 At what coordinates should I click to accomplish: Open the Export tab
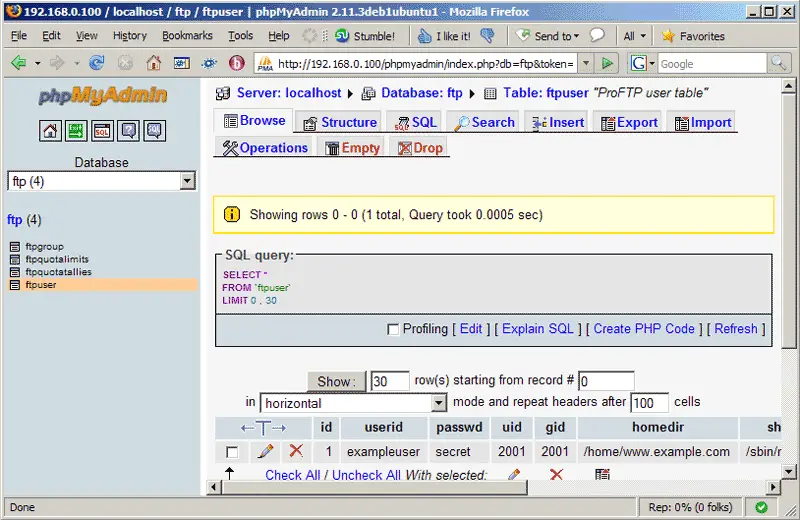[x=629, y=122]
